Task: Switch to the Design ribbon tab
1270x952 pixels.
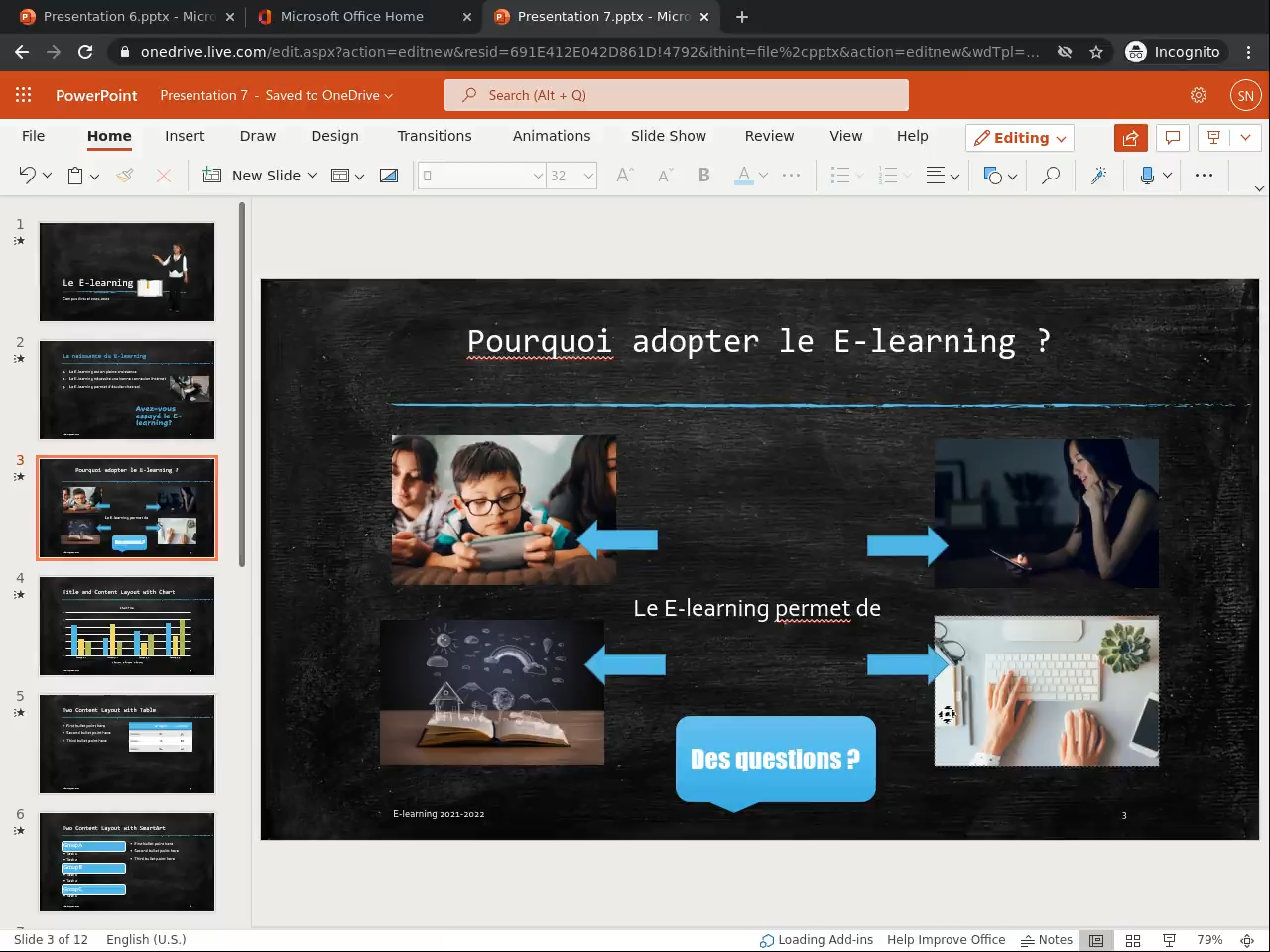Action: click(x=334, y=136)
